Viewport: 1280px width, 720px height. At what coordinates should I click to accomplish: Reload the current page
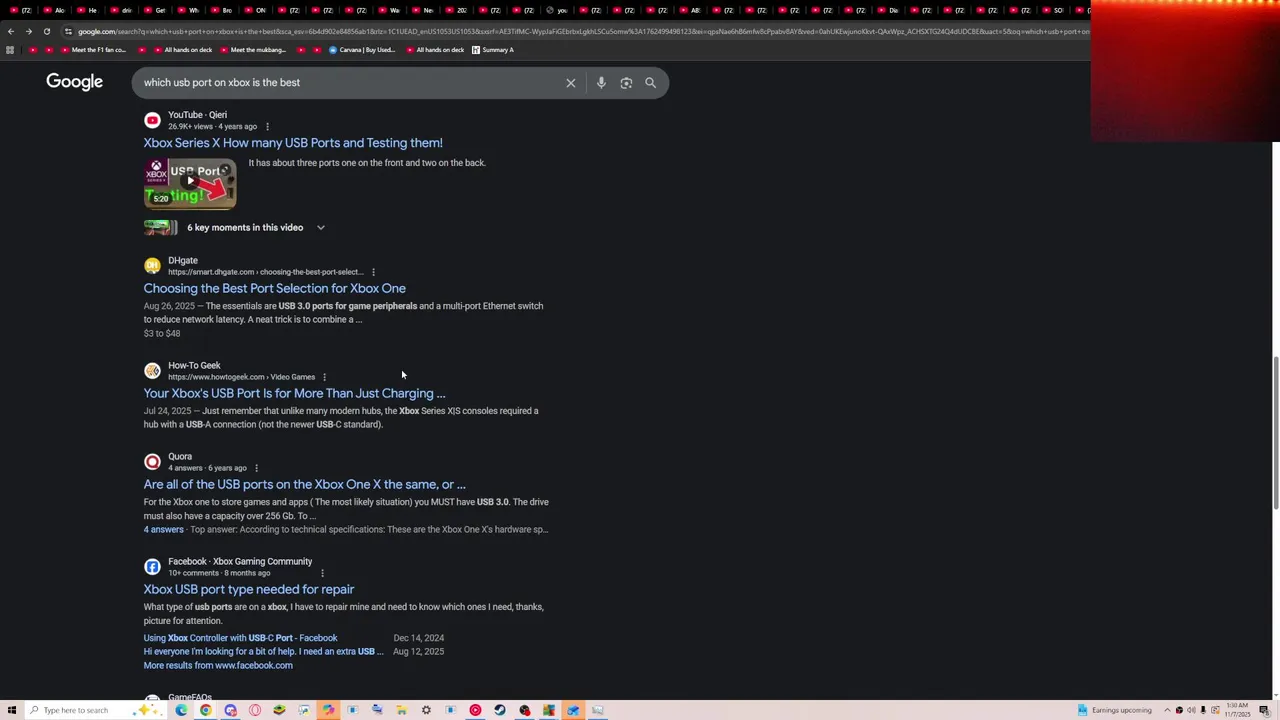[x=46, y=31]
